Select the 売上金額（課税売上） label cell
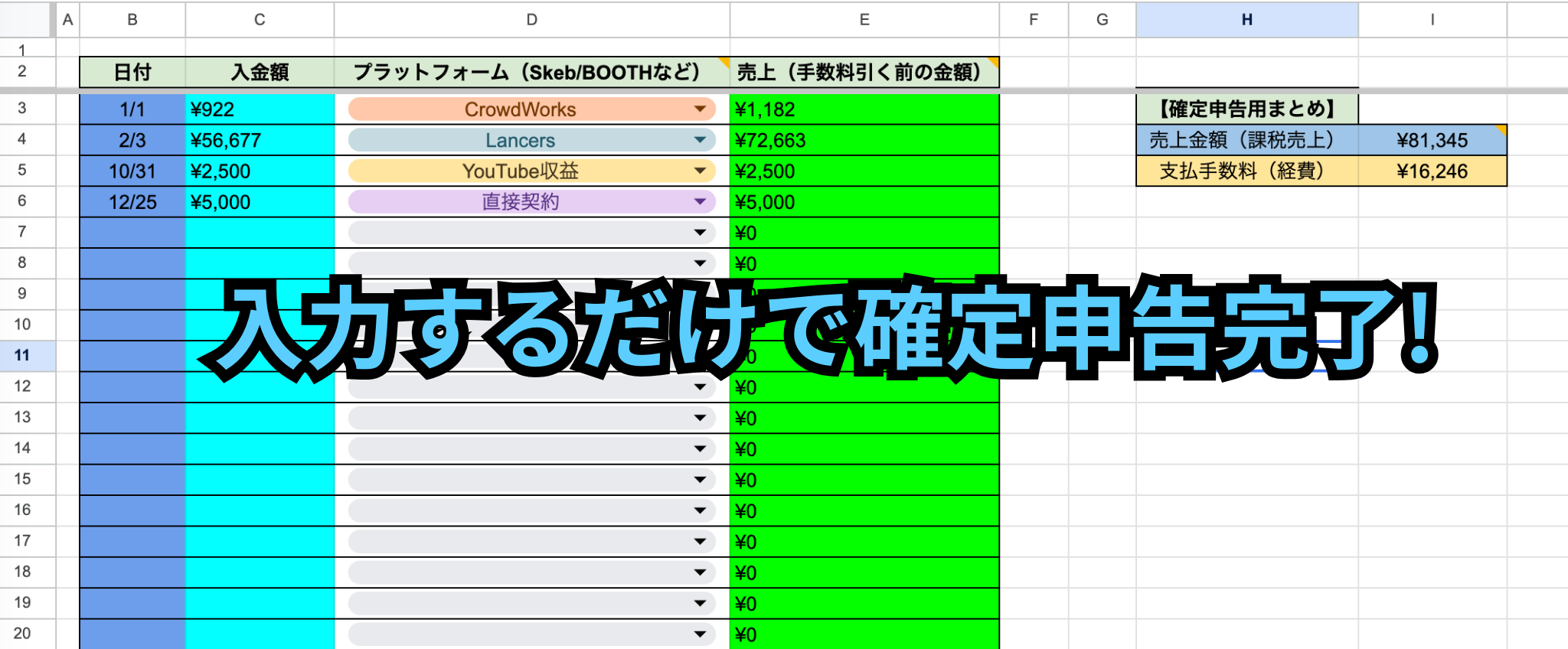1568x649 pixels. tap(1247, 140)
